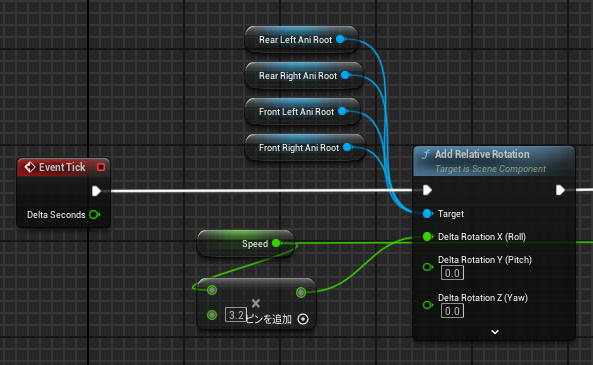The height and width of the screenshot is (365, 593).
Task: Click the Rear Left Ani Root output pin
Action: pyautogui.click(x=341, y=39)
